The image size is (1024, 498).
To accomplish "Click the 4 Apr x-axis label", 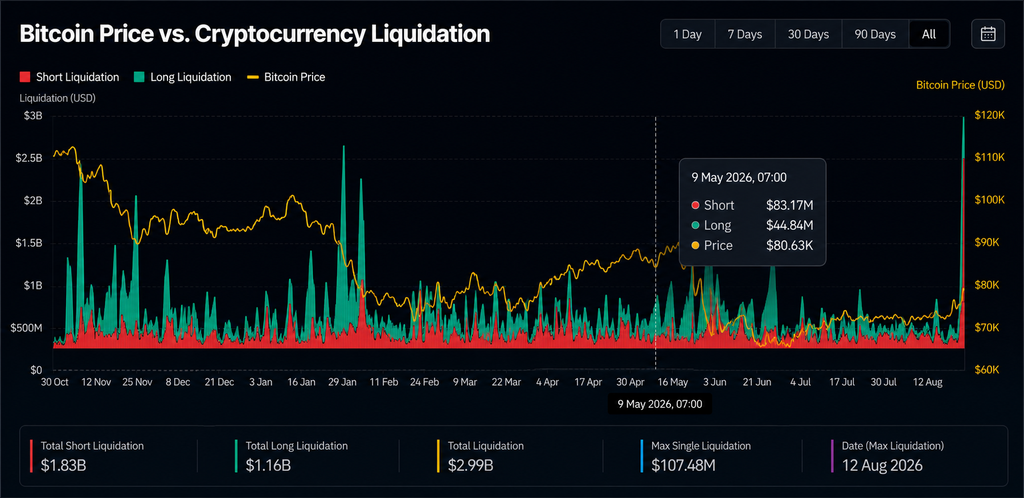I will pos(547,382).
